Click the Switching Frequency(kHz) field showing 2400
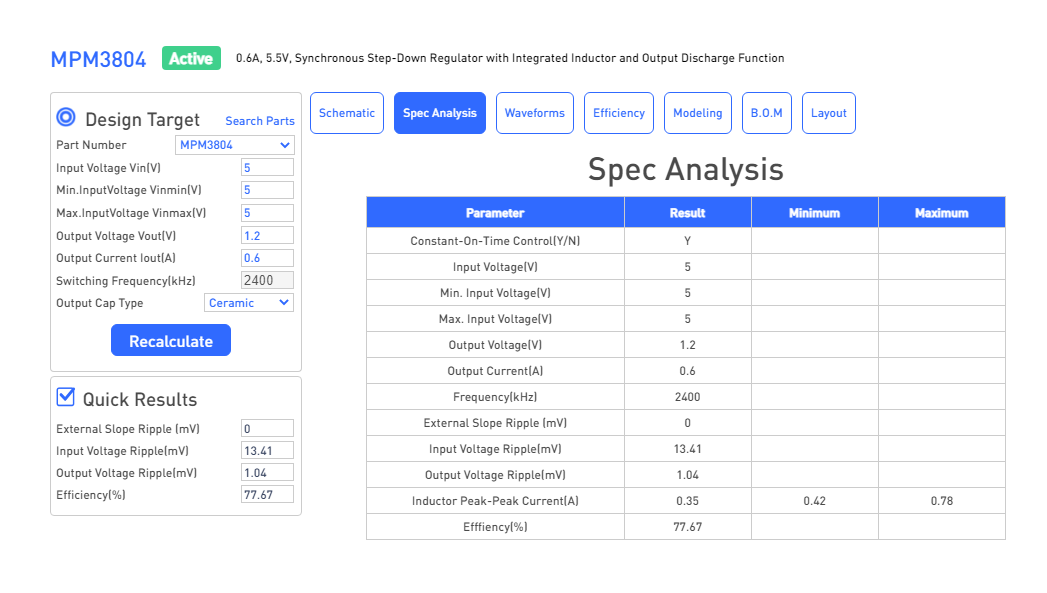The image size is (1047, 593). pyautogui.click(x=267, y=280)
